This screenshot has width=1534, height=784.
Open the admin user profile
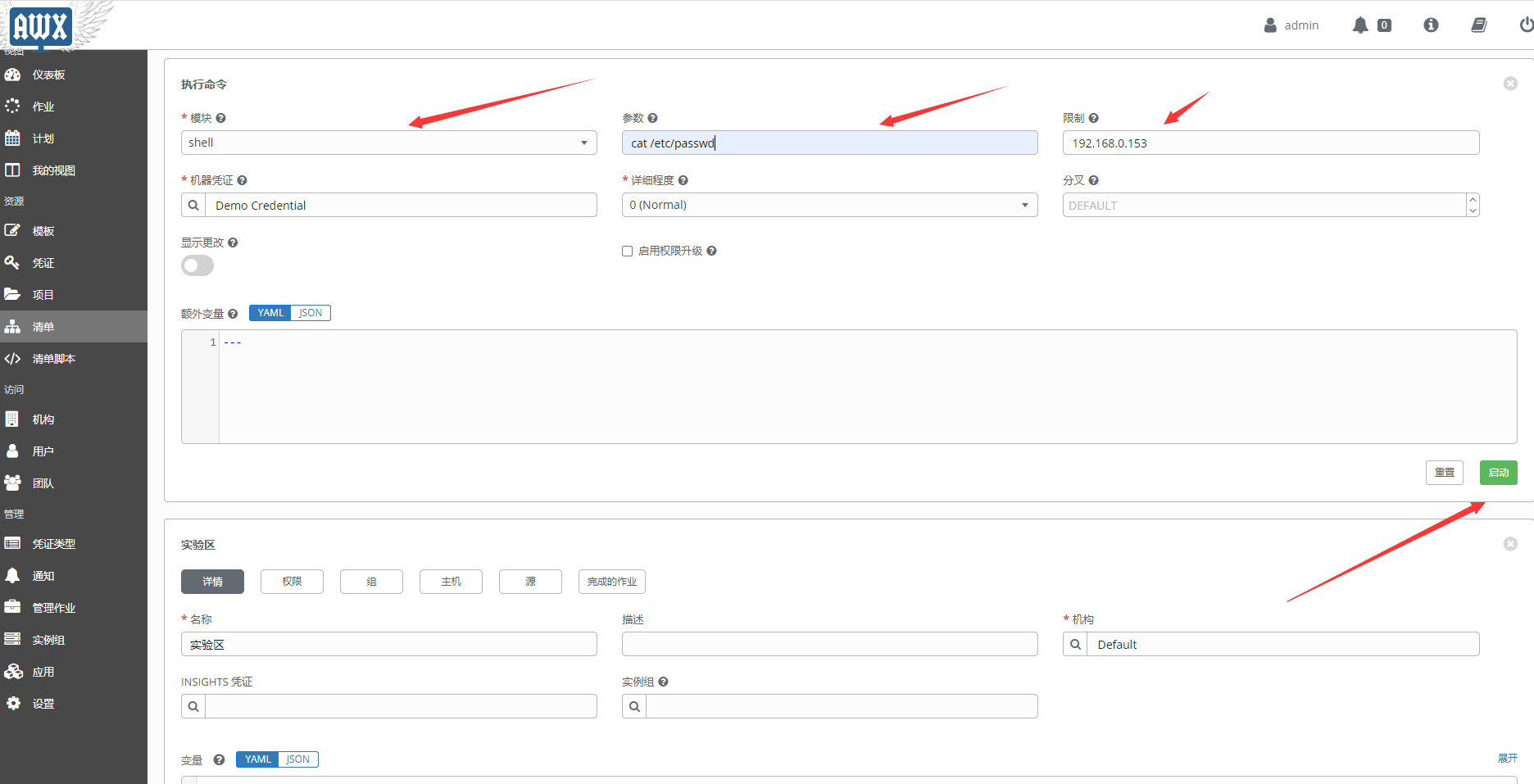click(1291, 25)
